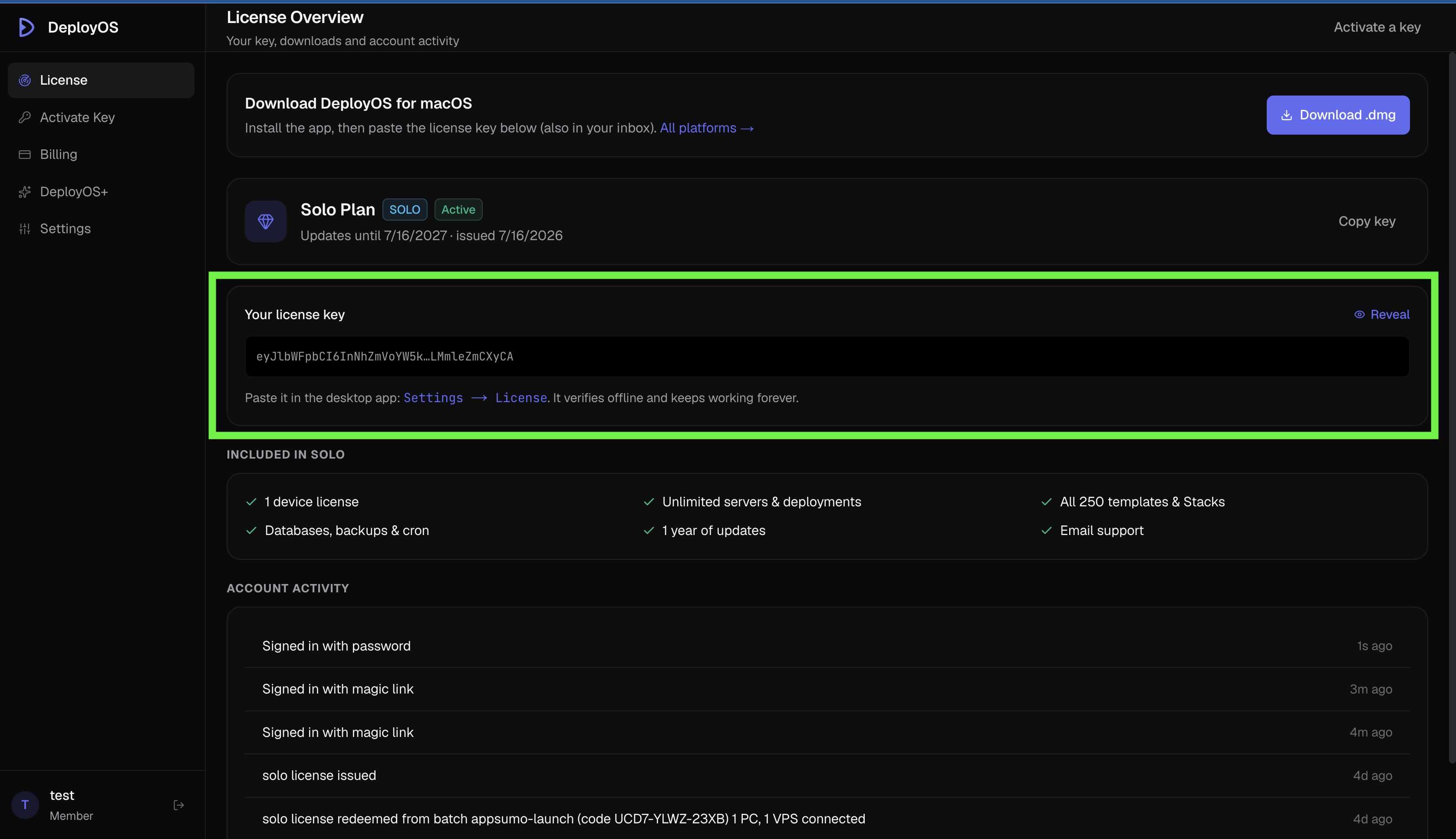Click the DeployOS logo icon
1456x839 pixels.
[x=26, y=27]
